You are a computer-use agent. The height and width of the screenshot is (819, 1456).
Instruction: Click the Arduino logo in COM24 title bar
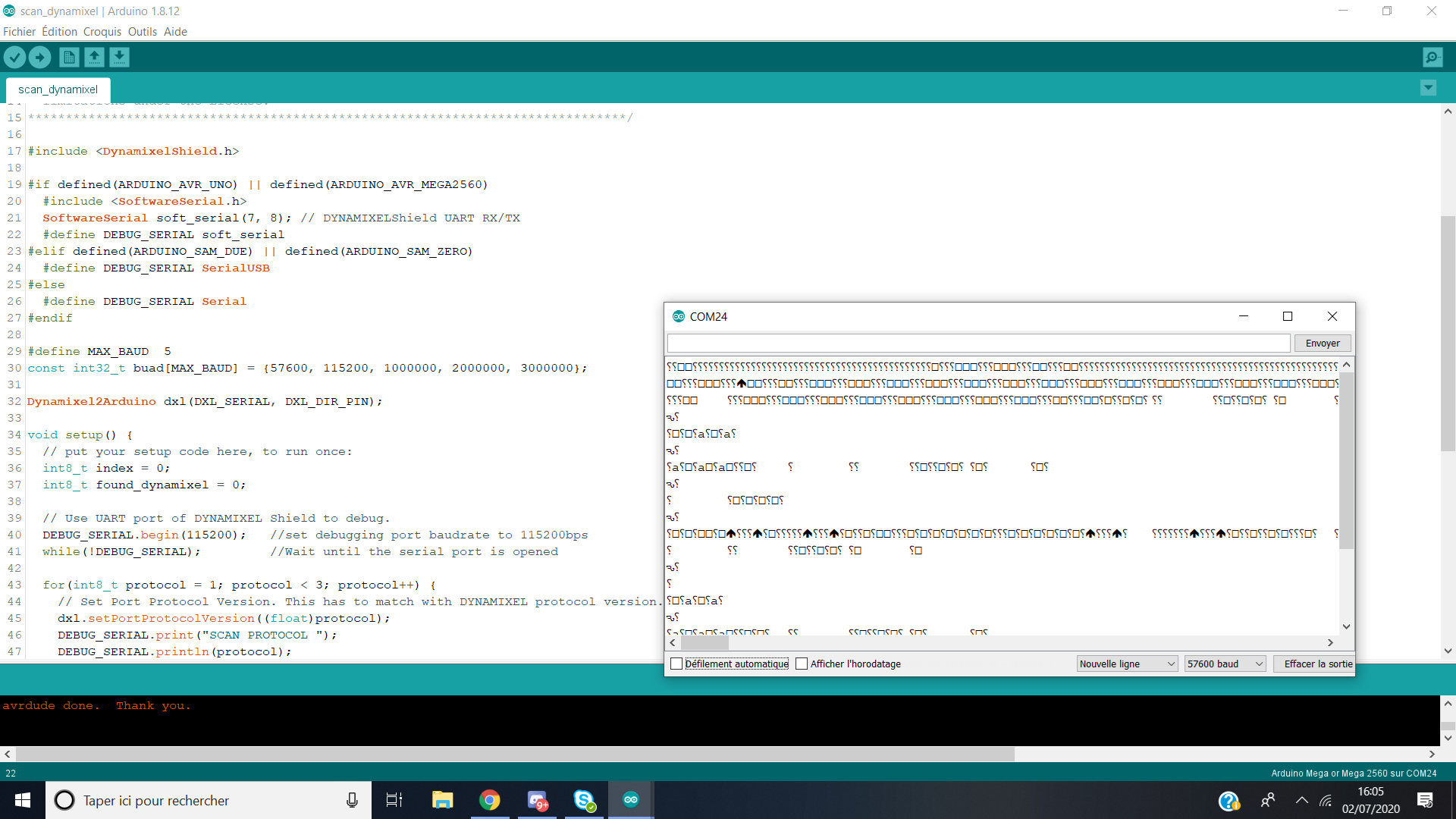point(679,316)
